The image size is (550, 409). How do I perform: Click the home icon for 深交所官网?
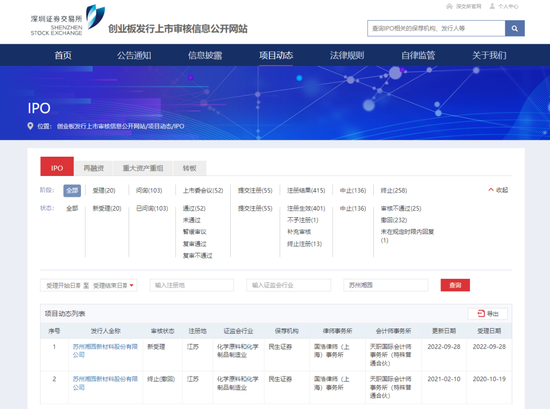449,6
